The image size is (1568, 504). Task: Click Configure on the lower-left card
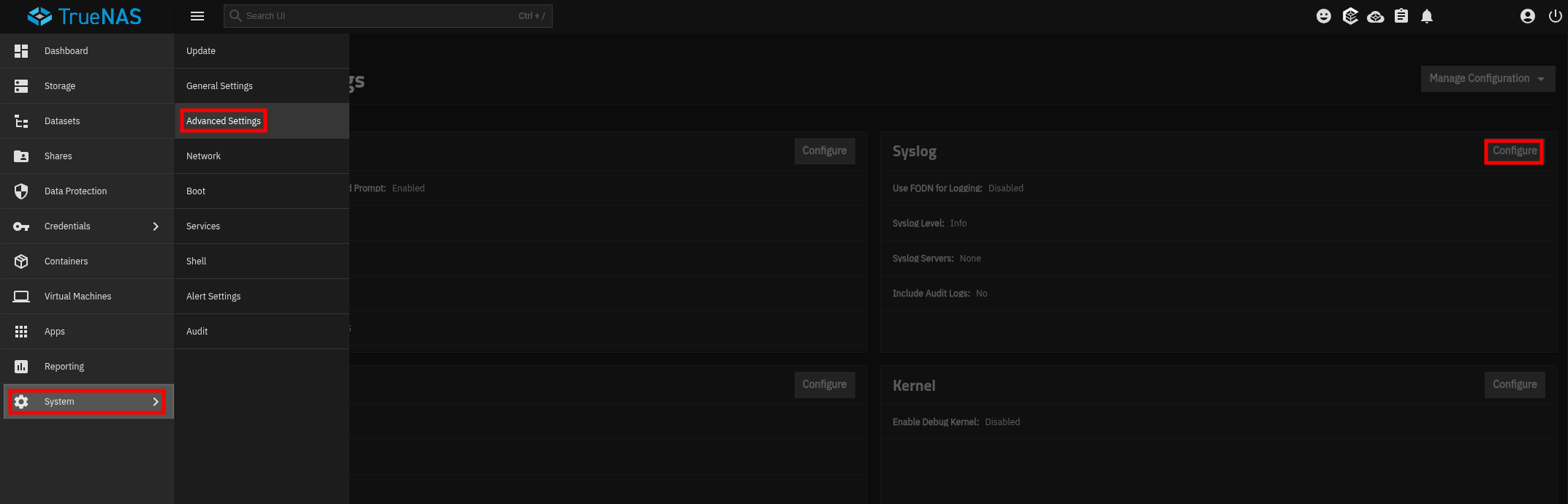pos(825,385)
